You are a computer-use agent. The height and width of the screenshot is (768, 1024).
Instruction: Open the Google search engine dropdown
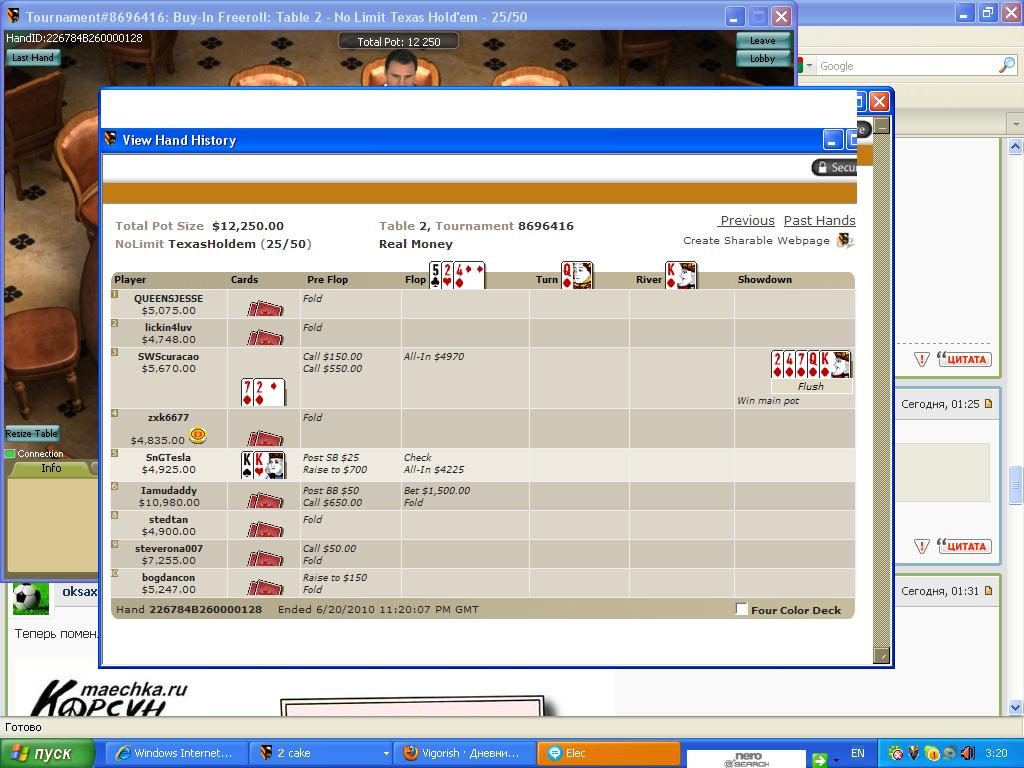(808, 66)
